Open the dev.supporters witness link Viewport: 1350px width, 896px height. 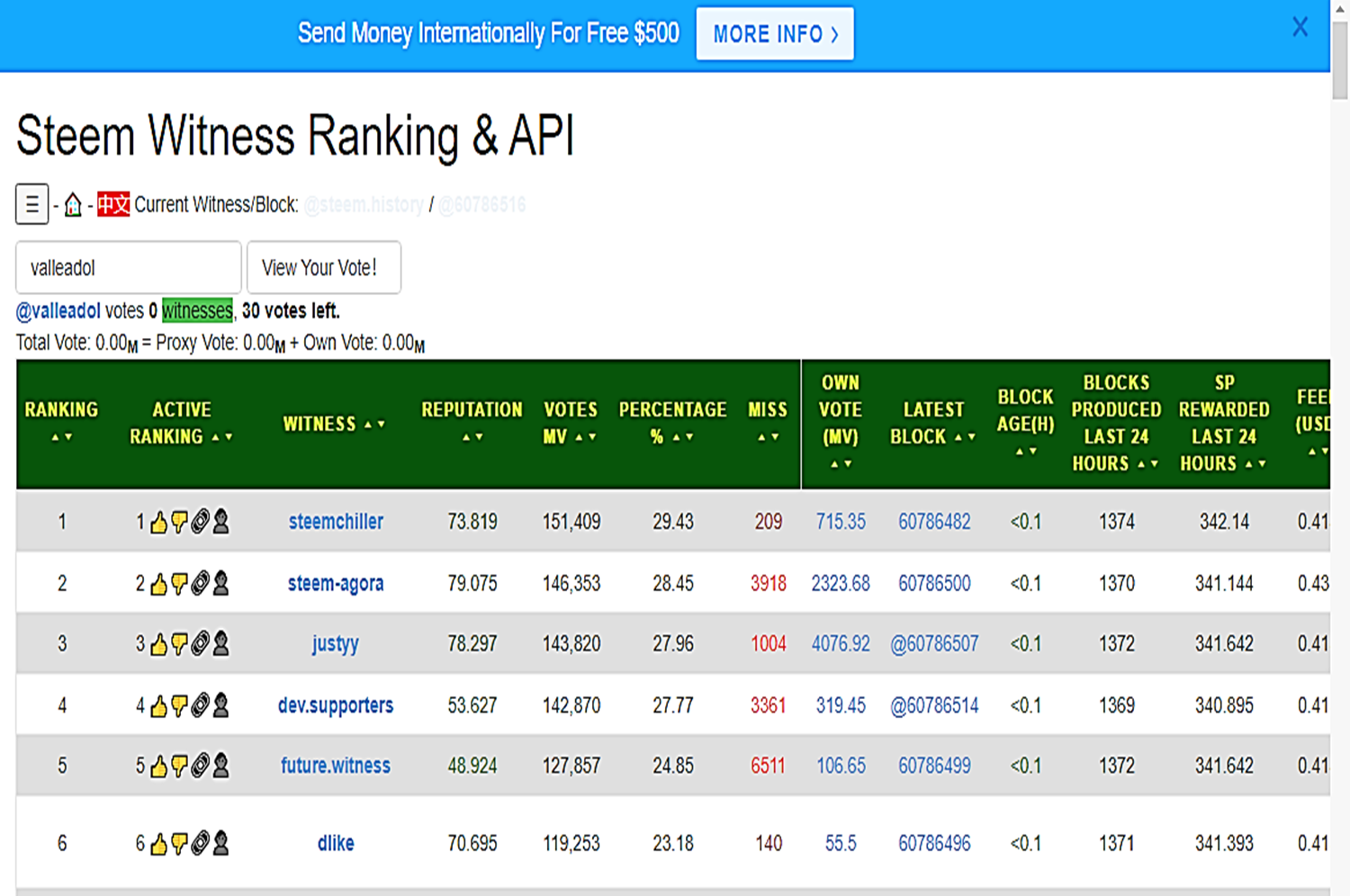coord(336,705)
